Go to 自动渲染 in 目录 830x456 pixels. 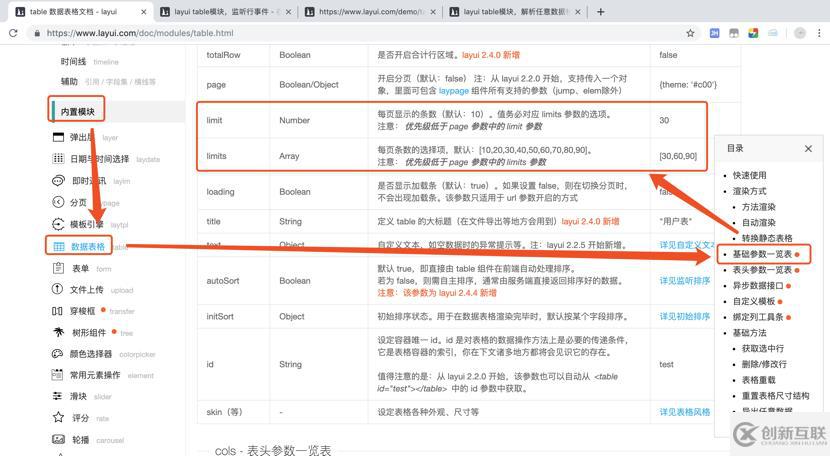click(759, 223)
